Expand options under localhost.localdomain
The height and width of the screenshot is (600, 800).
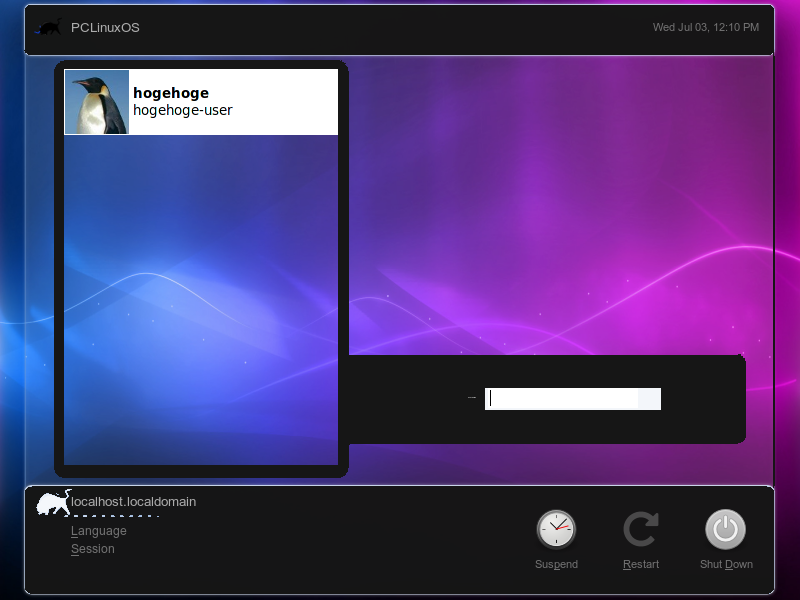[110, 515]
